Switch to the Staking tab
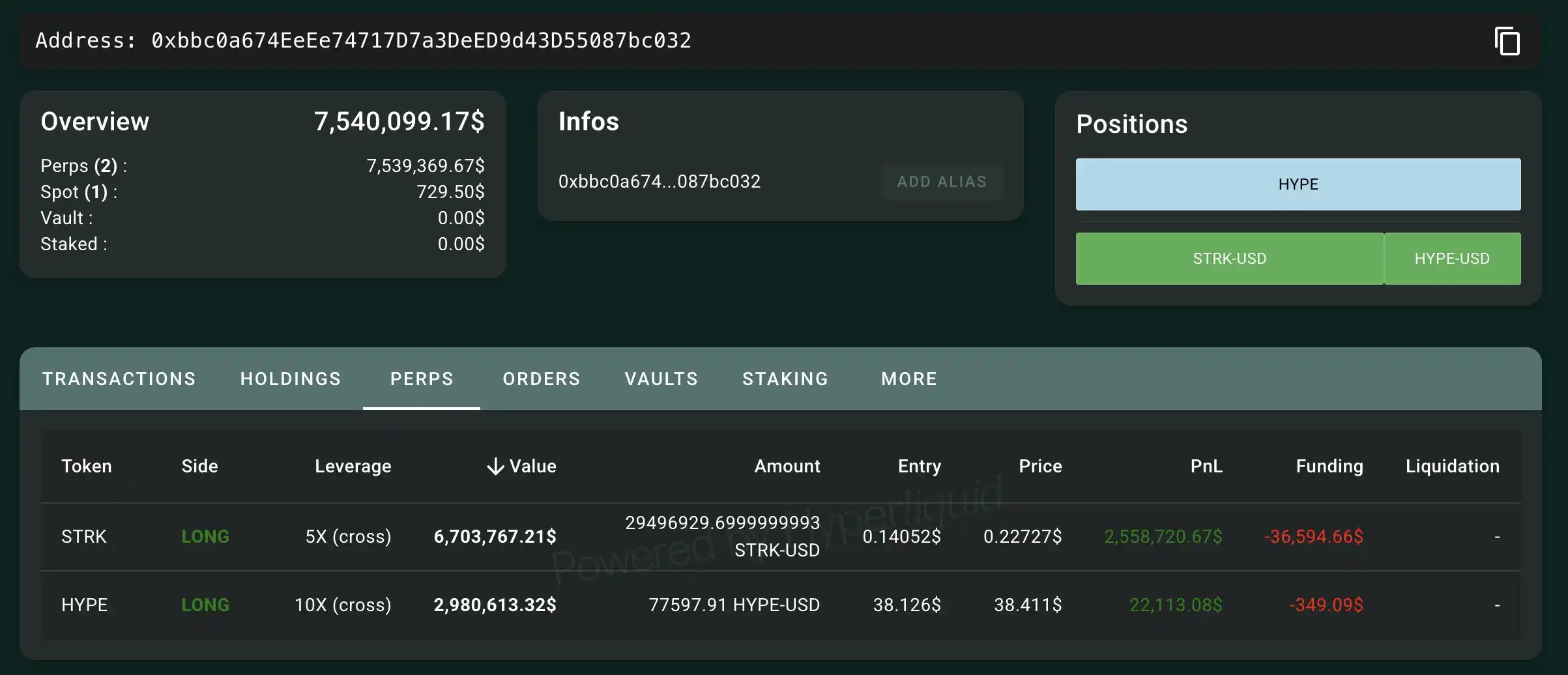 [785, 379]
